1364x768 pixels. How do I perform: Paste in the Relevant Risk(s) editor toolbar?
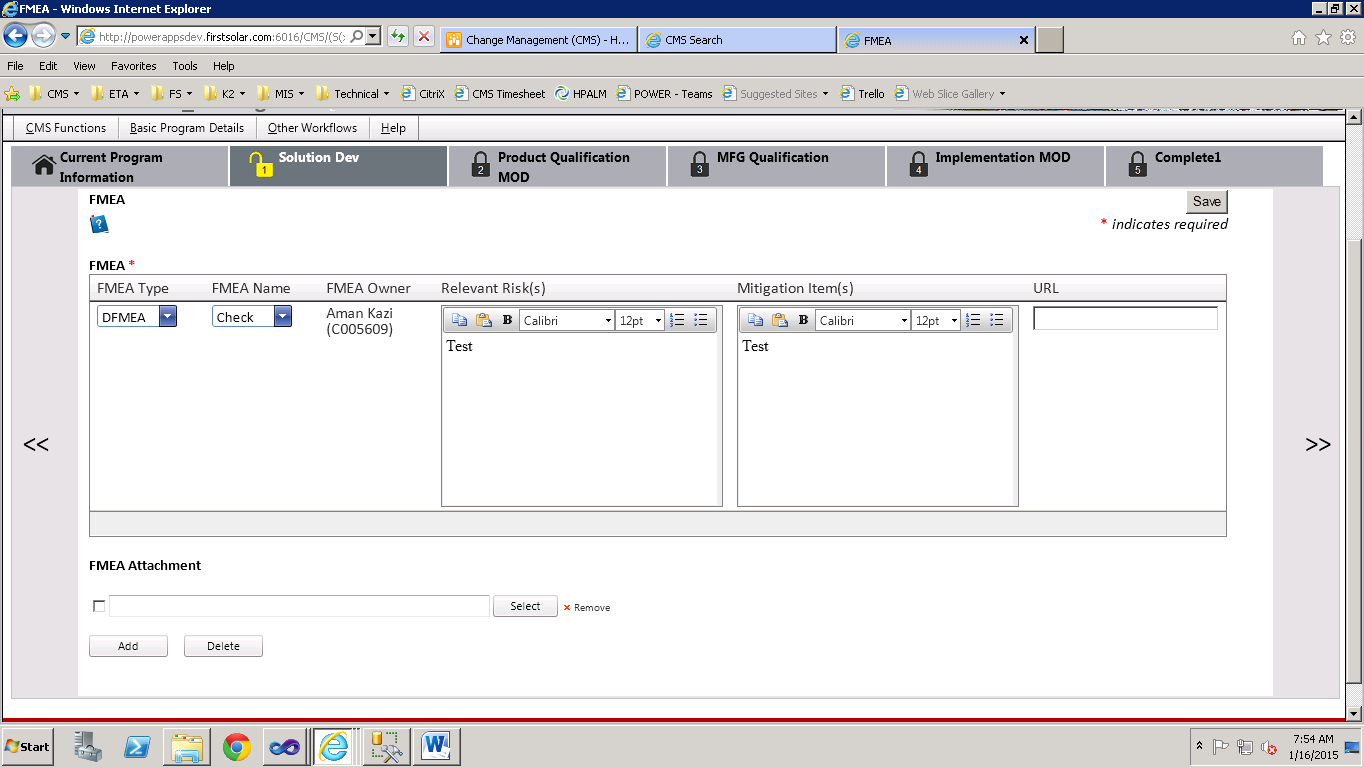(484, 320)
